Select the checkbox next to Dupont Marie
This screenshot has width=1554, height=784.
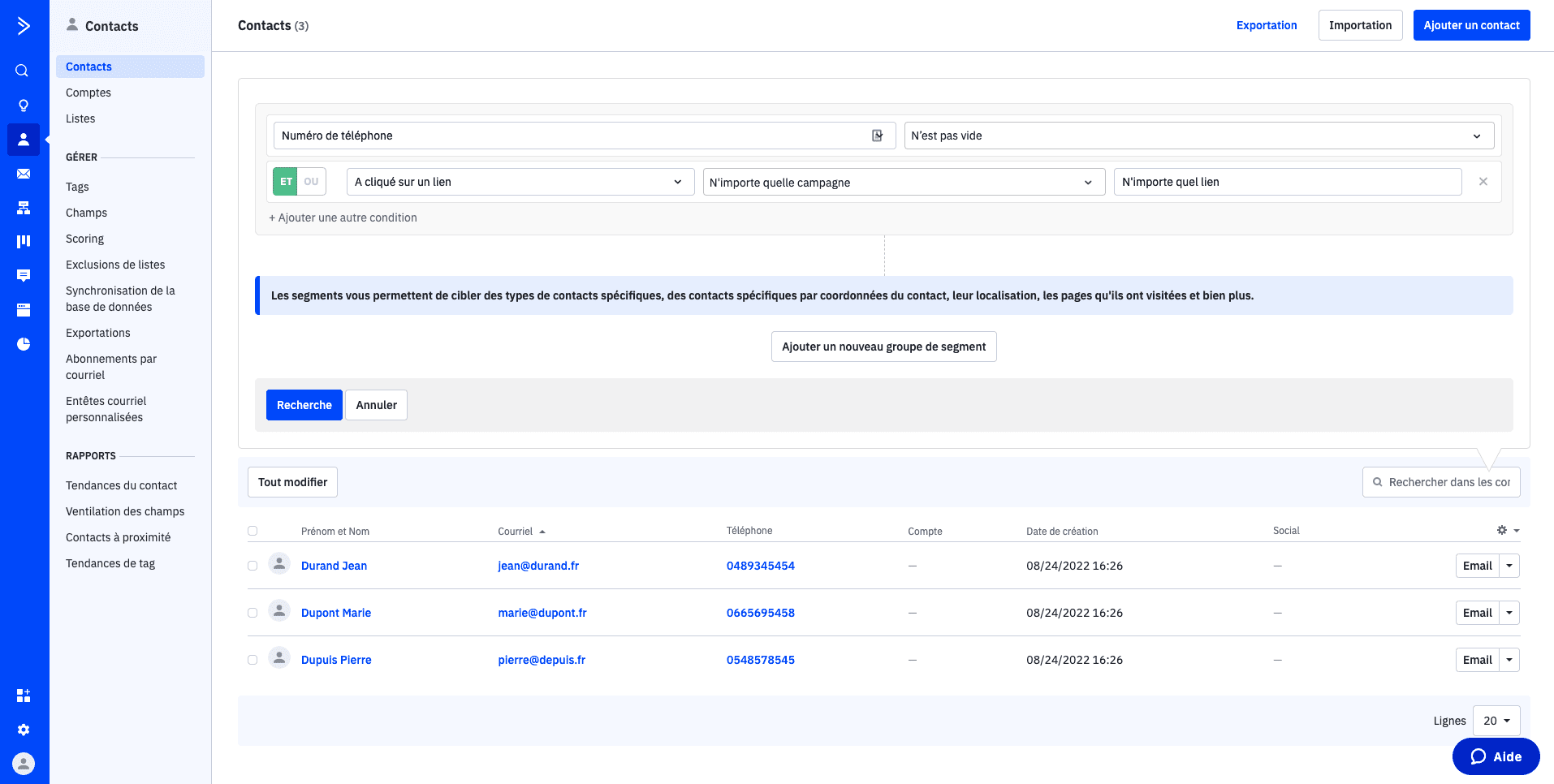click(253, 613)
